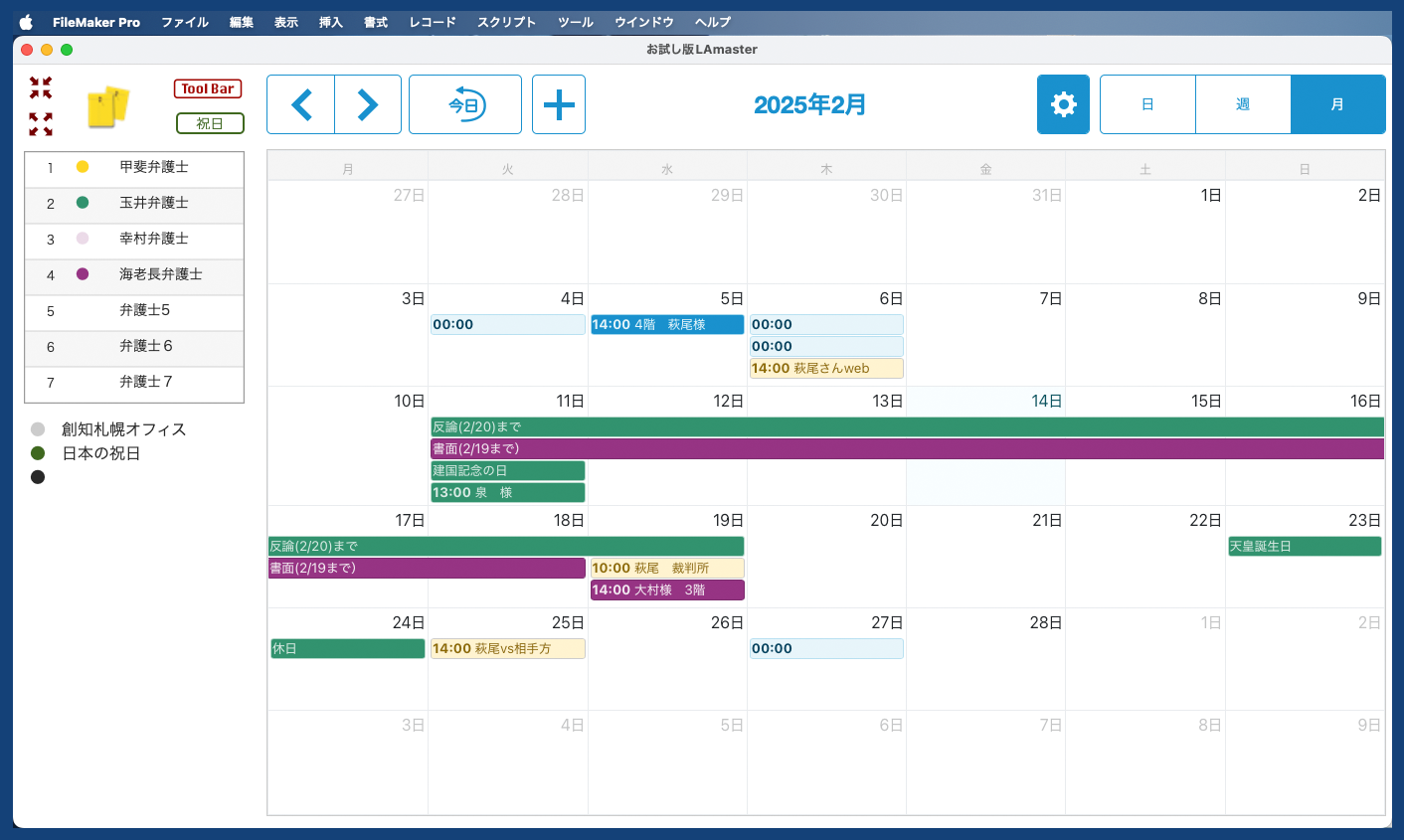Toggle the Tool Bar button

(x=208, y=88)
